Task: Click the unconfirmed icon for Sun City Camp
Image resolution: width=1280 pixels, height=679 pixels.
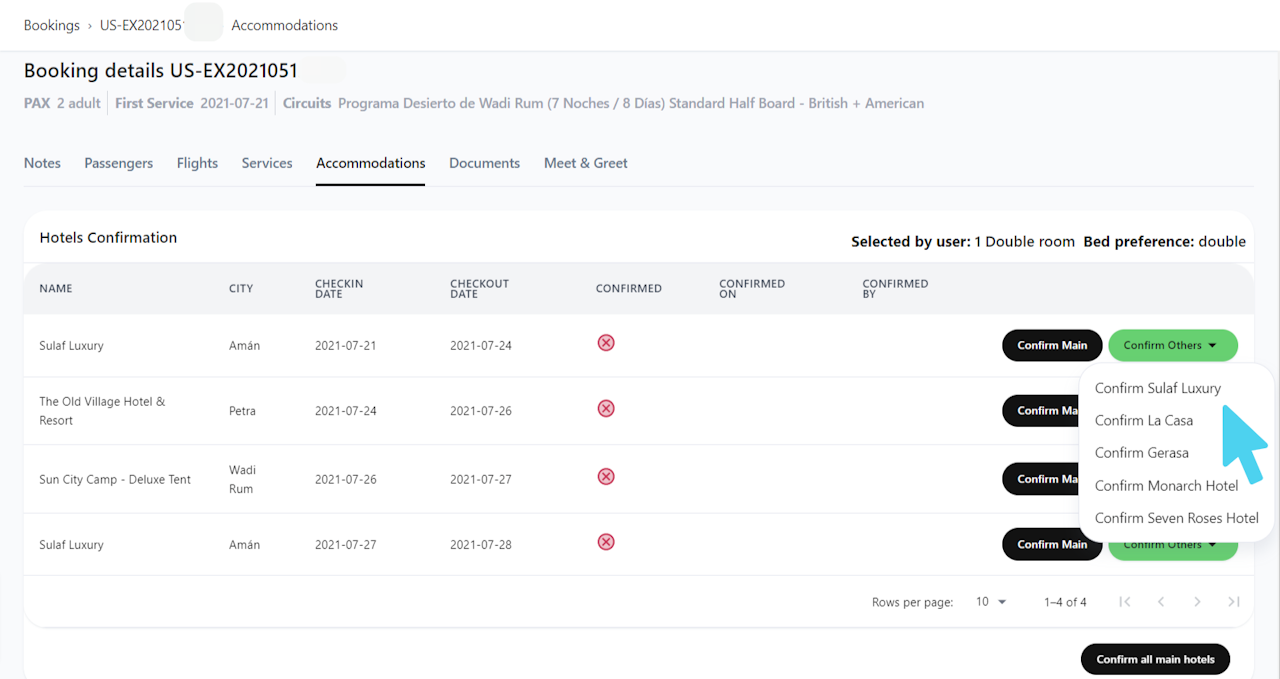Action: (605, 477)
